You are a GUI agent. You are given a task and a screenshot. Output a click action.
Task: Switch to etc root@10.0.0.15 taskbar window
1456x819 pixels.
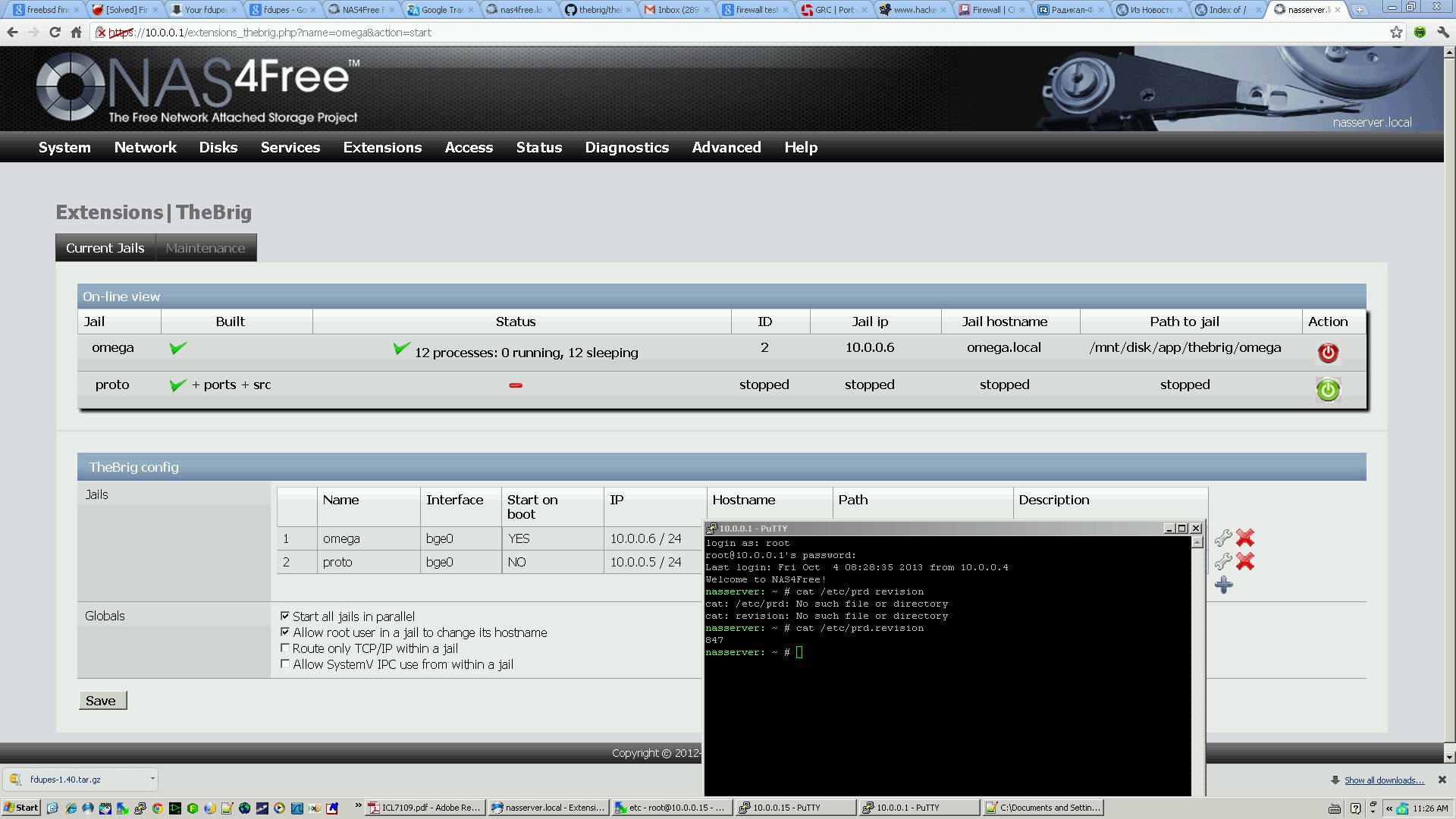tap(672, 808)
